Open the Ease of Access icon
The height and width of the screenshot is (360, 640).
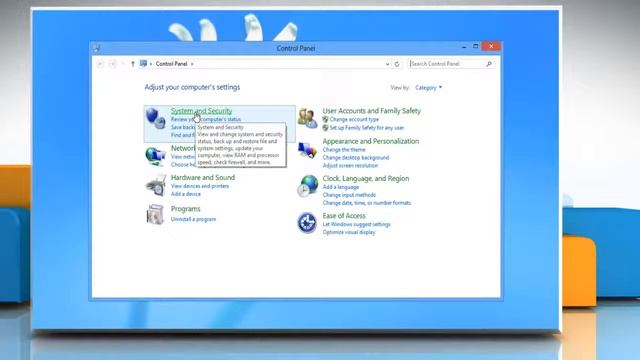click(307, 223)
